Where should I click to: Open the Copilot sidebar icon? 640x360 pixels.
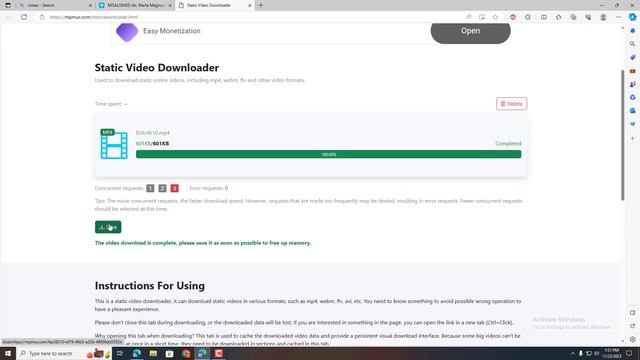pyautogui.click(x=632, y=17)
